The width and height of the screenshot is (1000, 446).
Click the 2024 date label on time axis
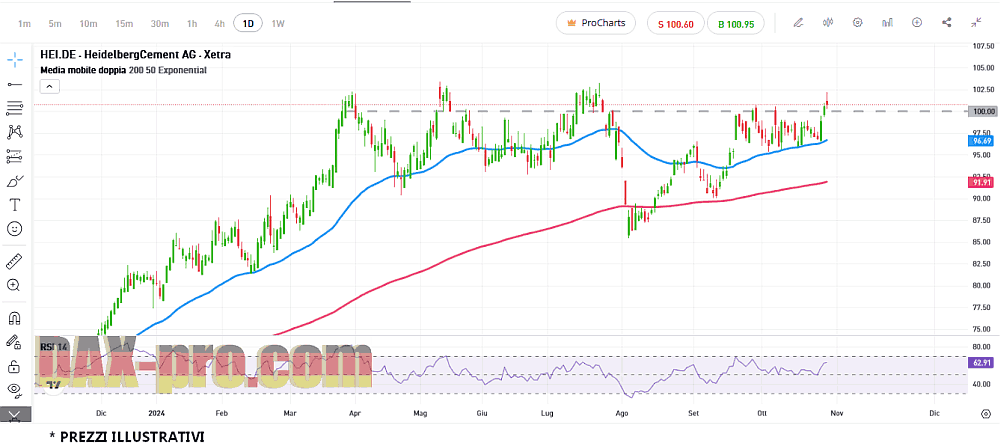click(156, 413)
